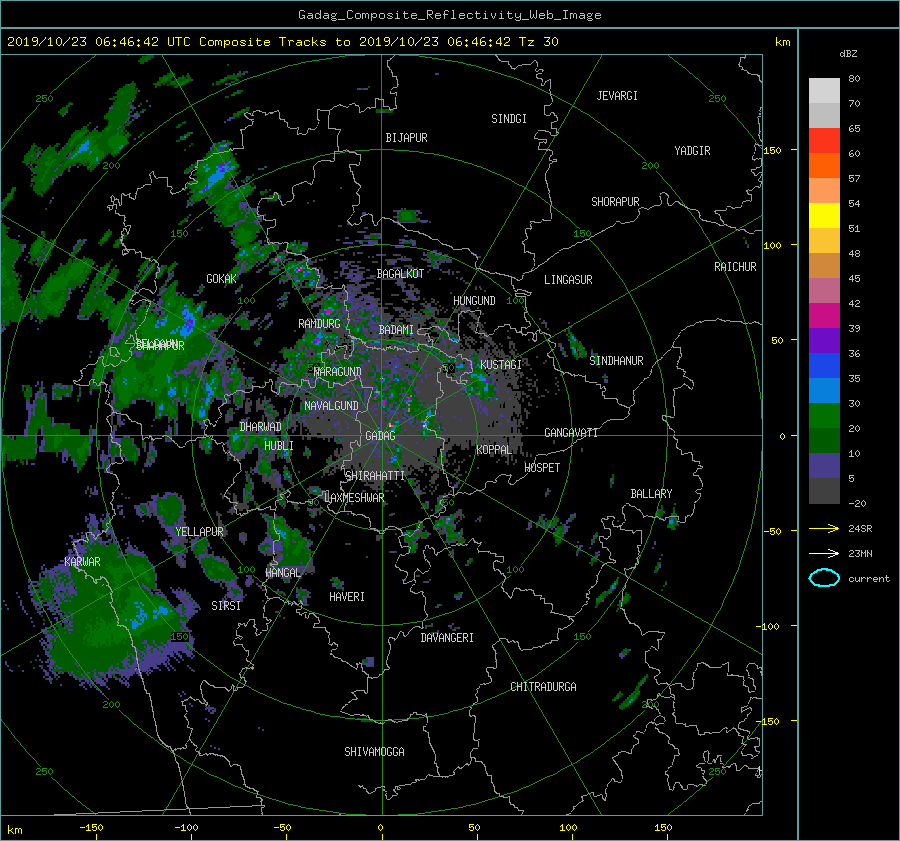Click the Tz 30 threshold text

pyautogui.click(x=539, y=42)
